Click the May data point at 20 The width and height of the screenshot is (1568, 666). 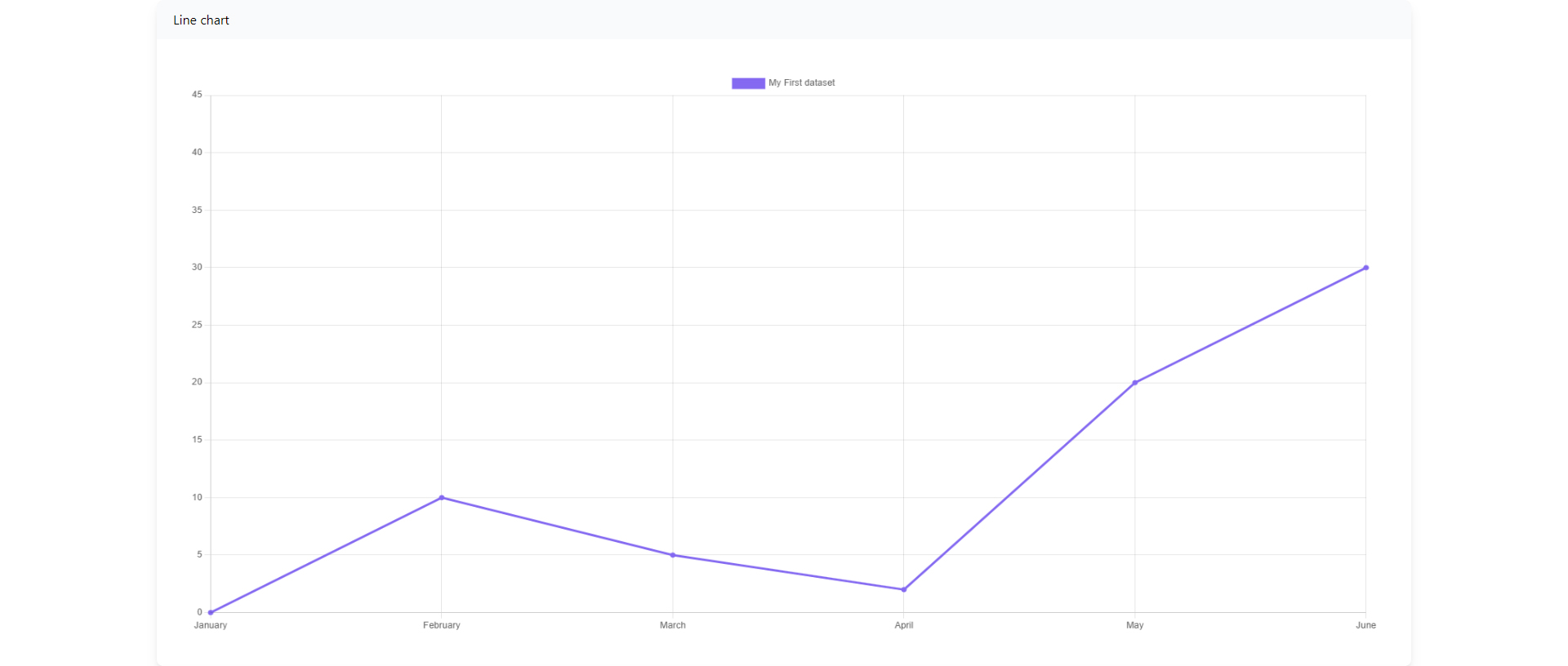[1135, 383]
